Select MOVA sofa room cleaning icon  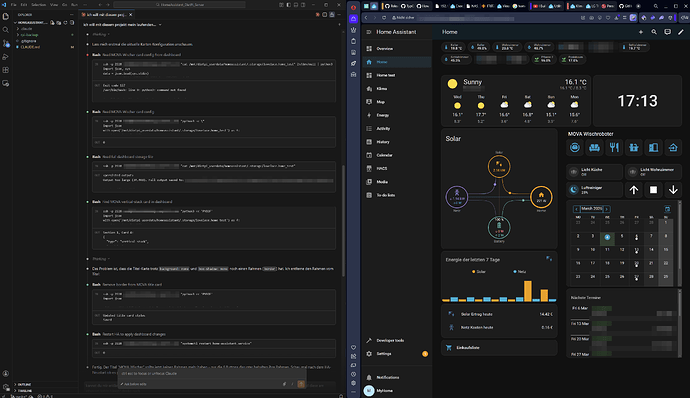point(595,147)
